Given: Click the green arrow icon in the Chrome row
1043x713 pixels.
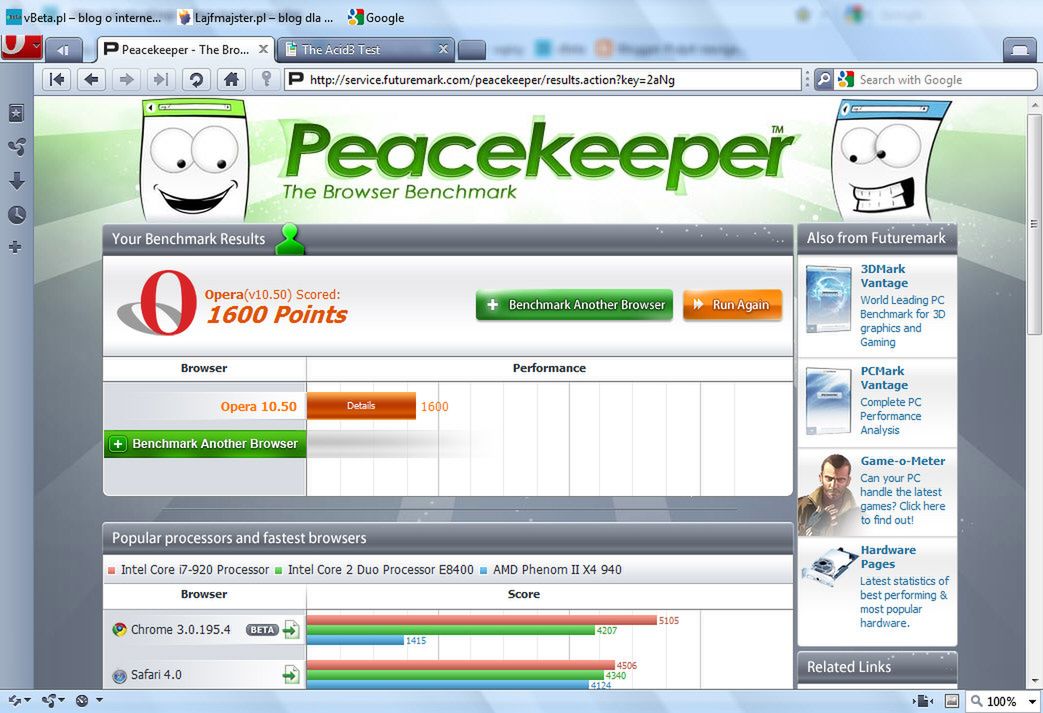Looking at the screenshot, I should [x=291, y=629].
